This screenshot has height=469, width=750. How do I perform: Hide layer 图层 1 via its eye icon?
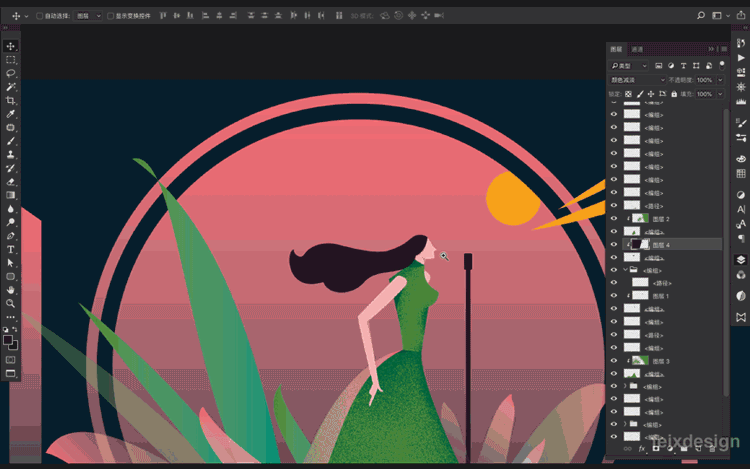614,295
